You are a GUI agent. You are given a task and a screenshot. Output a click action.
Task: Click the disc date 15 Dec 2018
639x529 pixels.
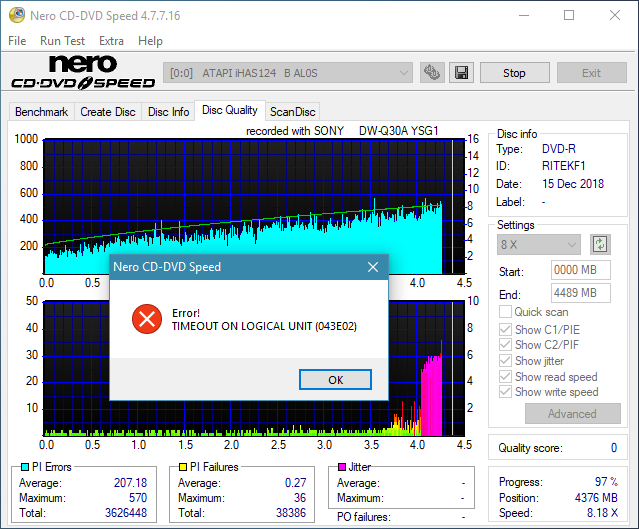coord(573,184)
